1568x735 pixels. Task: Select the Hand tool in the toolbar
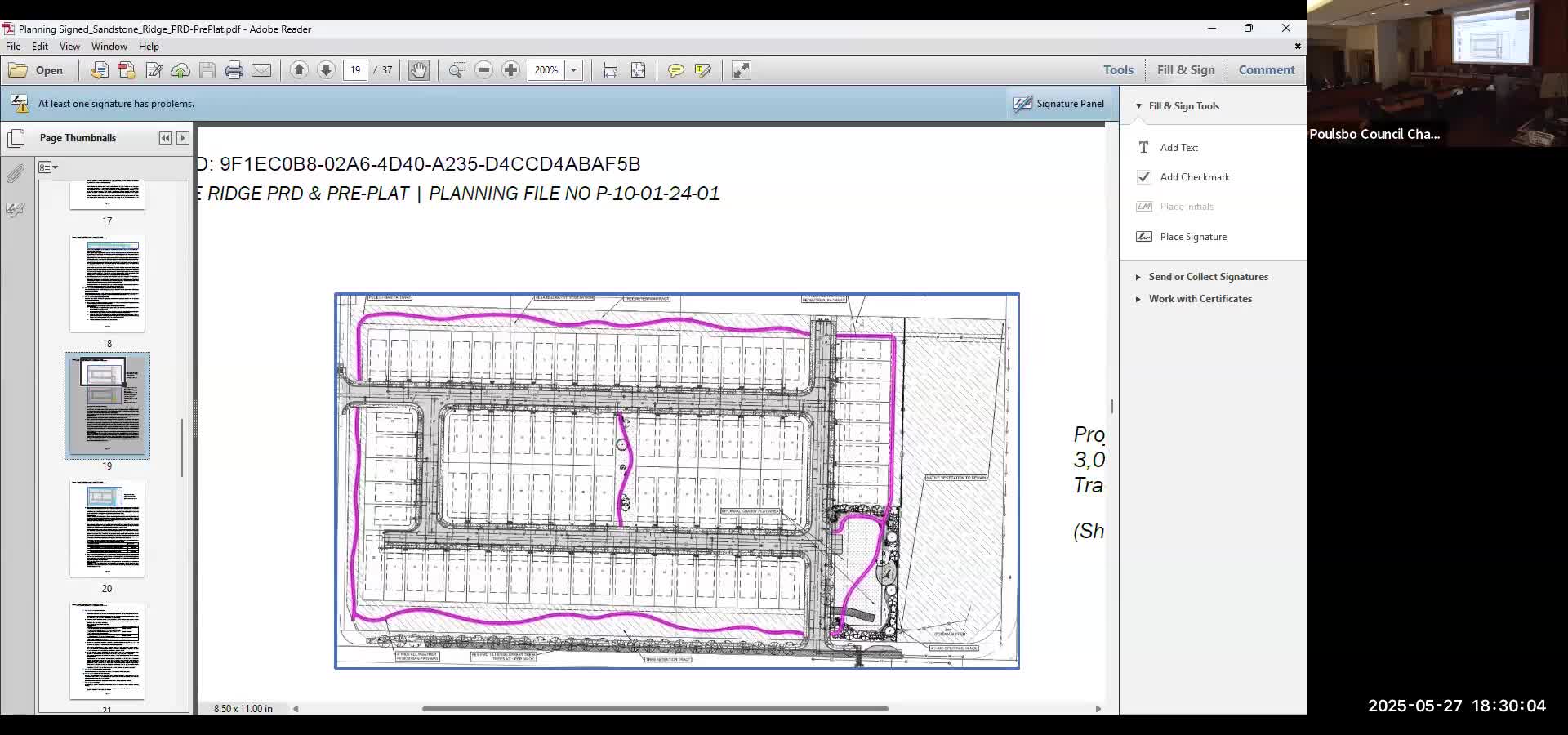pyautogui.click(x=419, y=70)
